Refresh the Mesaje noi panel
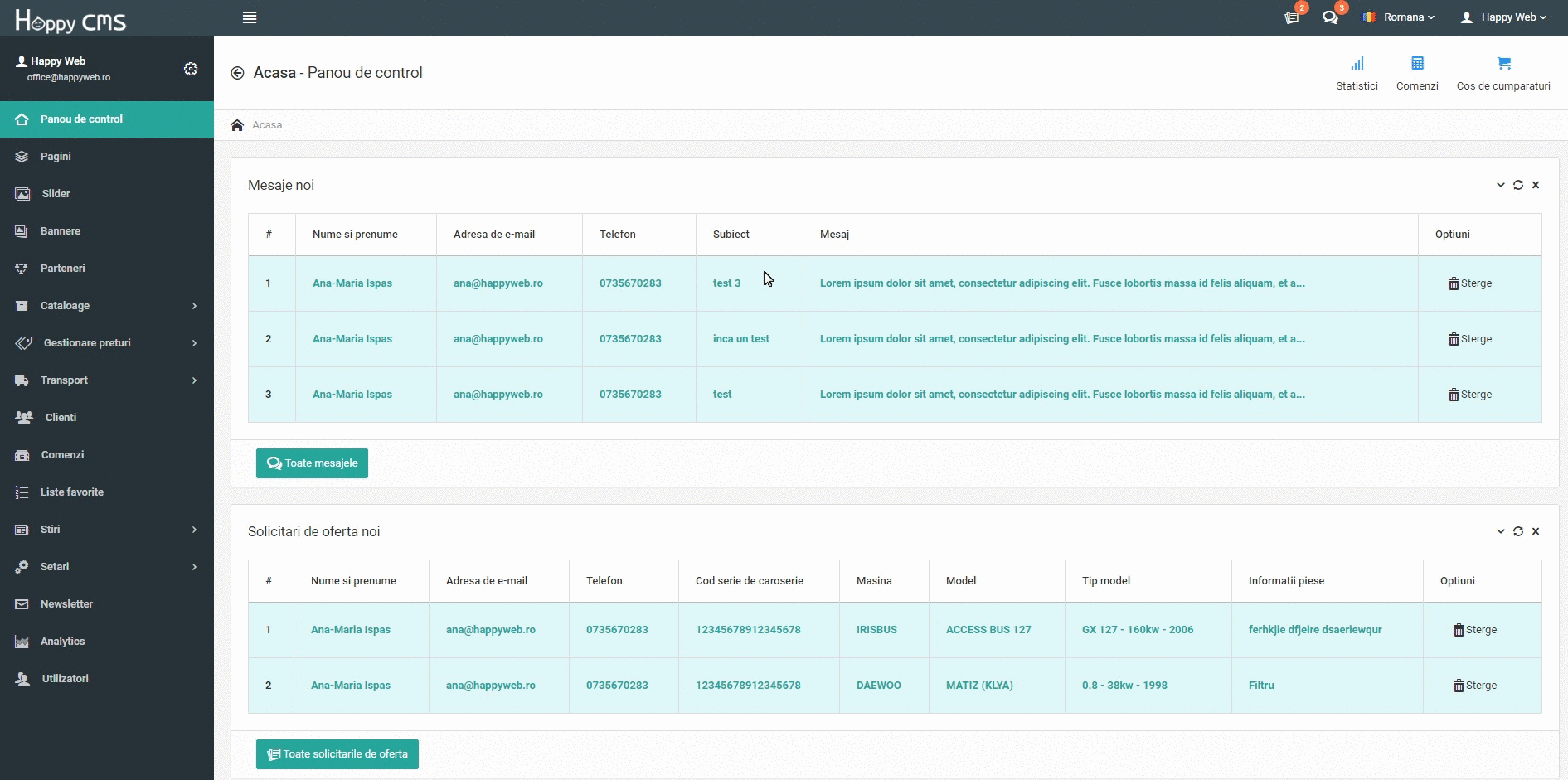 (1518, 185)
